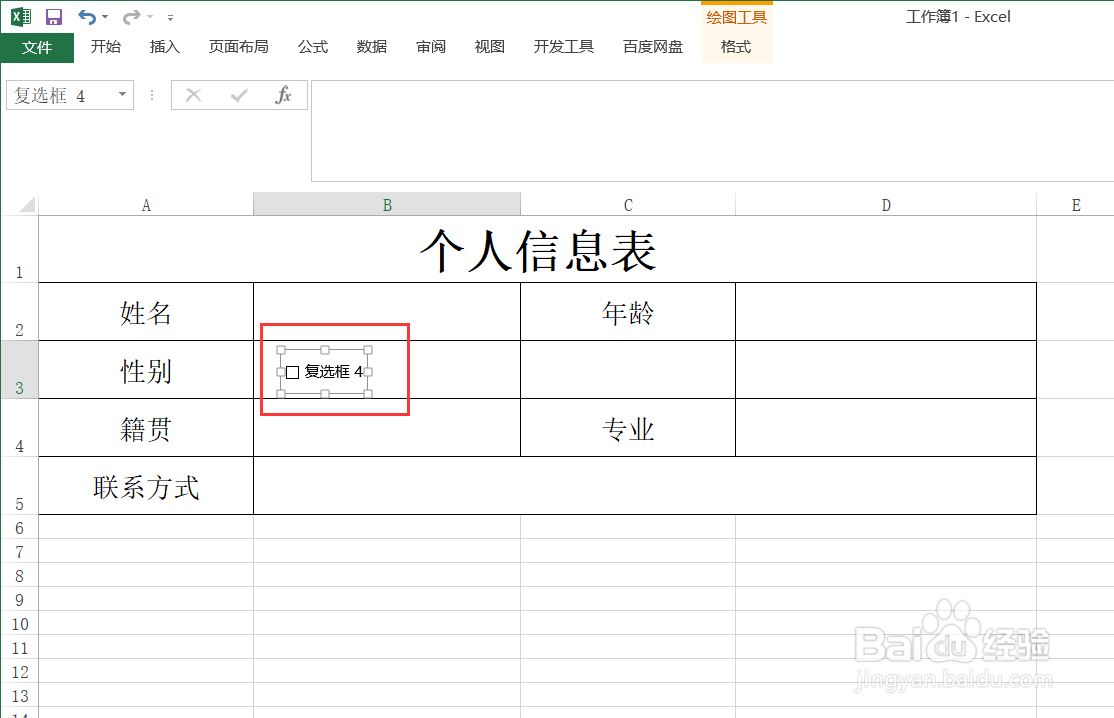Click the cancel X icon in formula bar
This screenshot has width=1114, height=718.
193,95
